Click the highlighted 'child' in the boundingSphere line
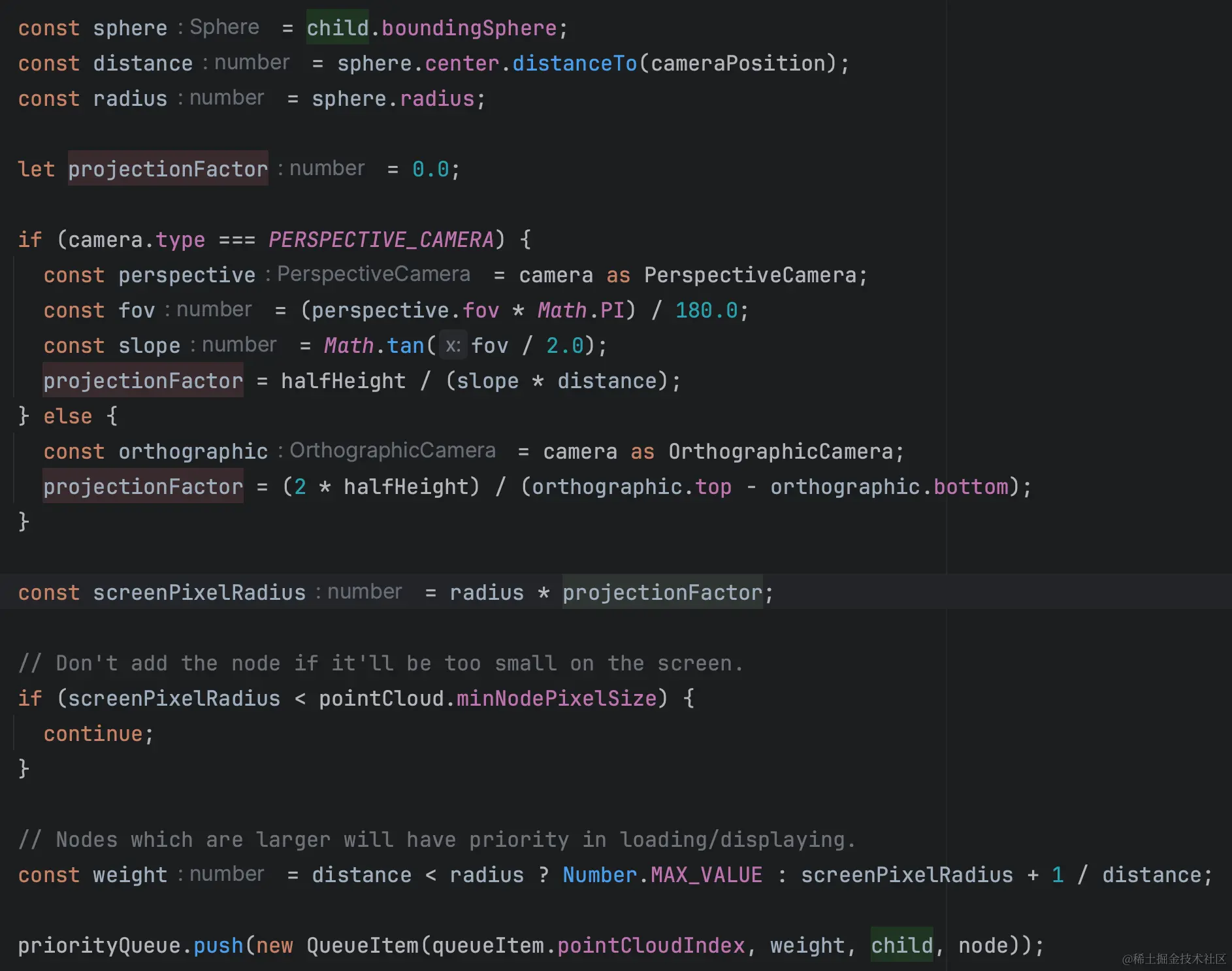 [338, 28]
